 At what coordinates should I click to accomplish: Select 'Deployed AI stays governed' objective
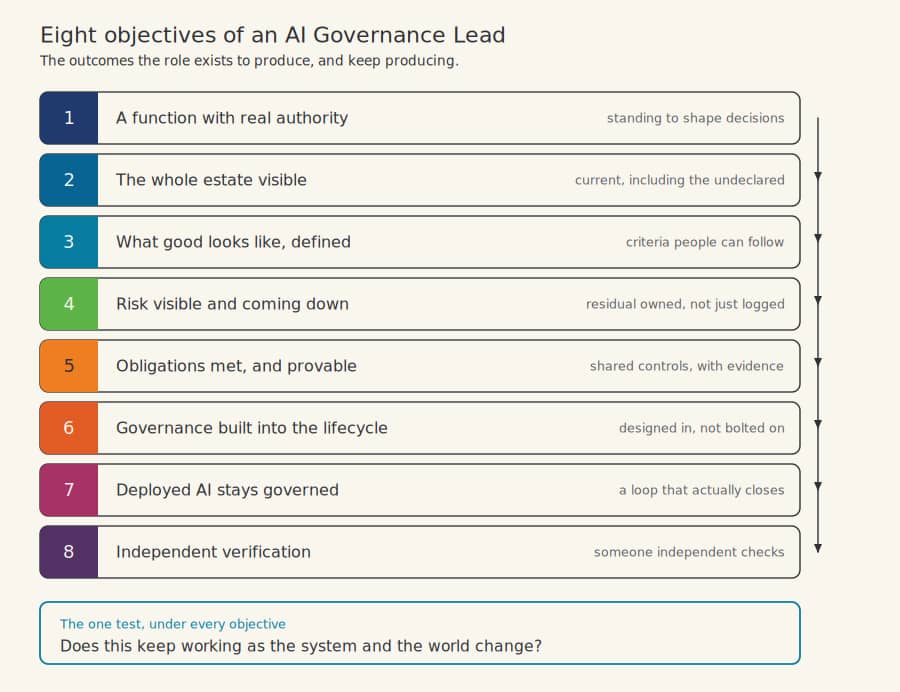[x=420, y=489]
